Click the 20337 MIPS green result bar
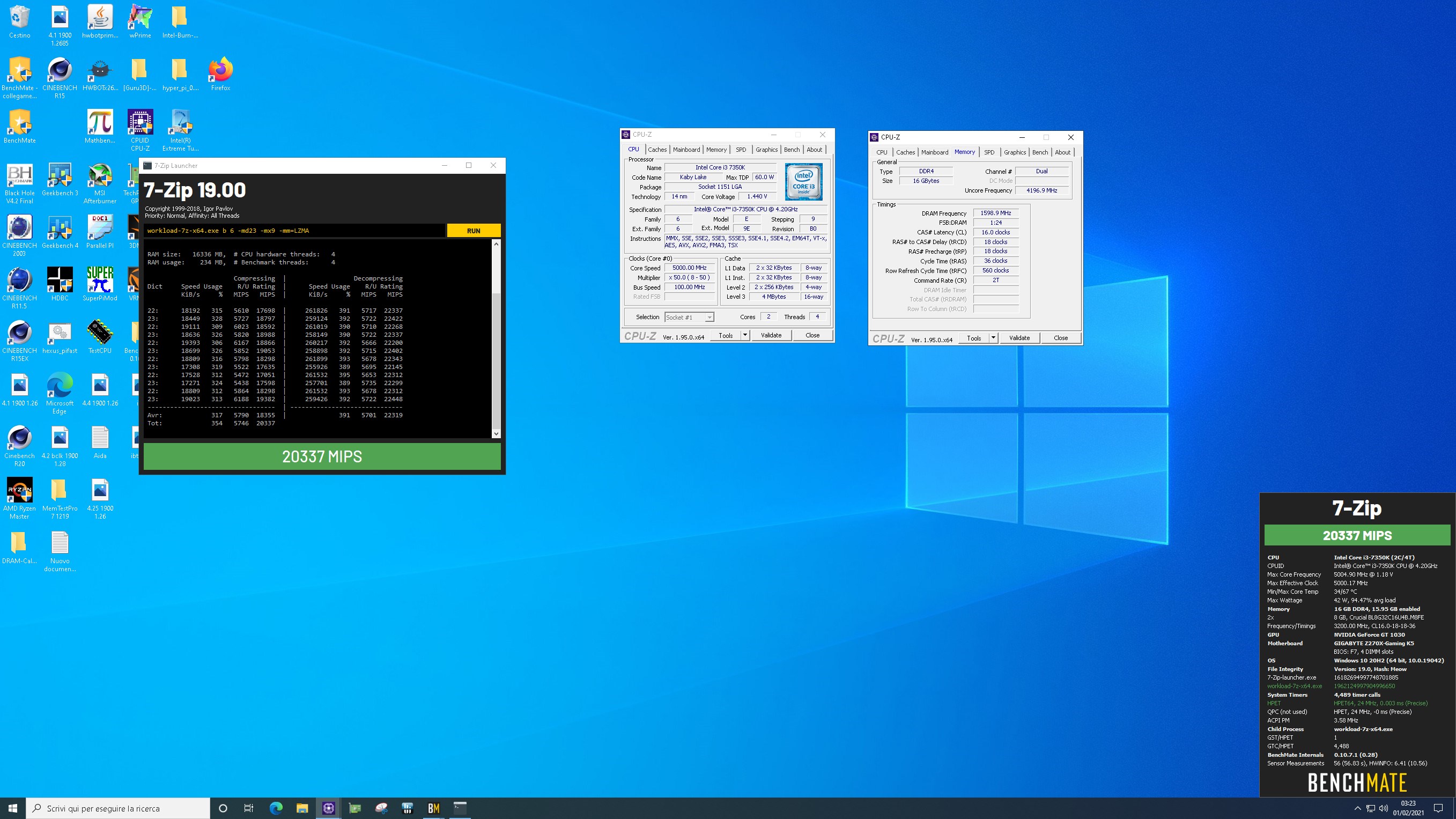This screenshot has width=1456, height=819. click(322, 456)
